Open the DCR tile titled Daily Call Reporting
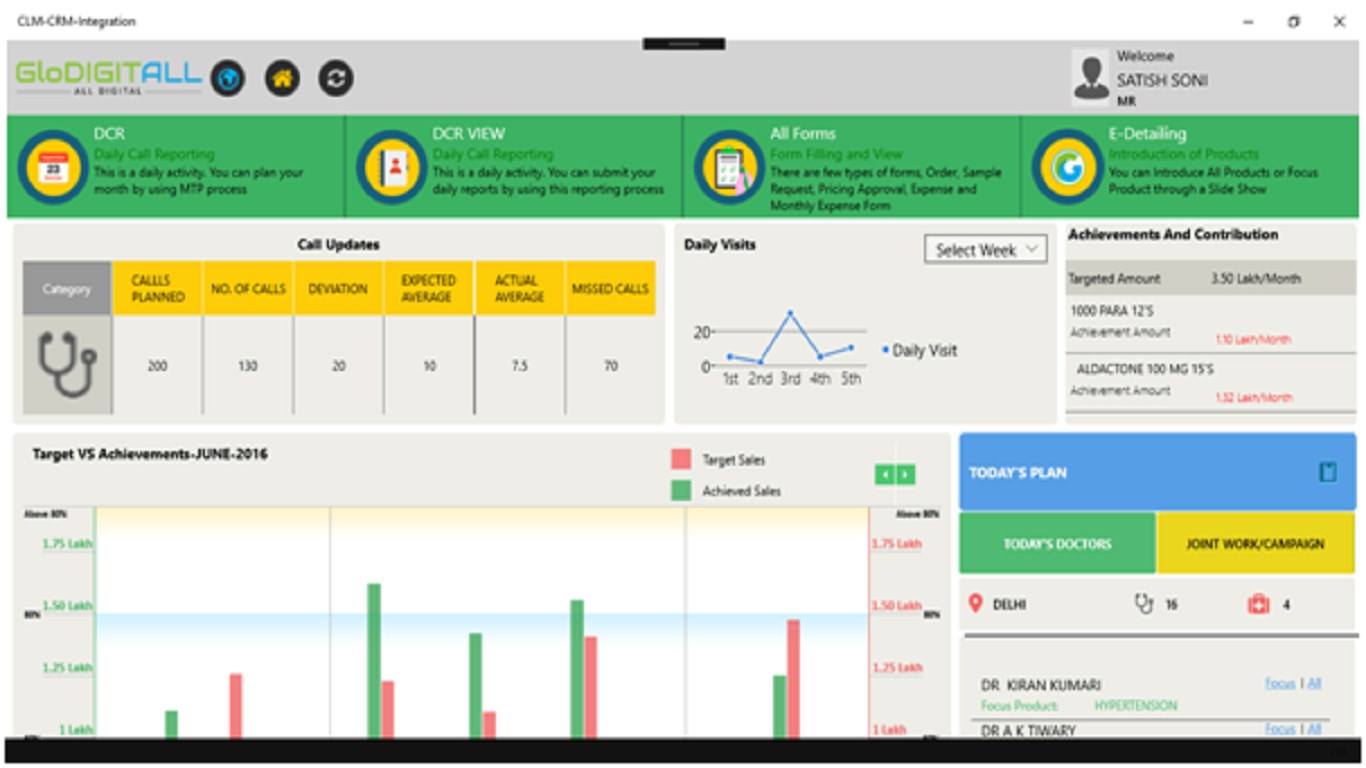 point(176,166)
